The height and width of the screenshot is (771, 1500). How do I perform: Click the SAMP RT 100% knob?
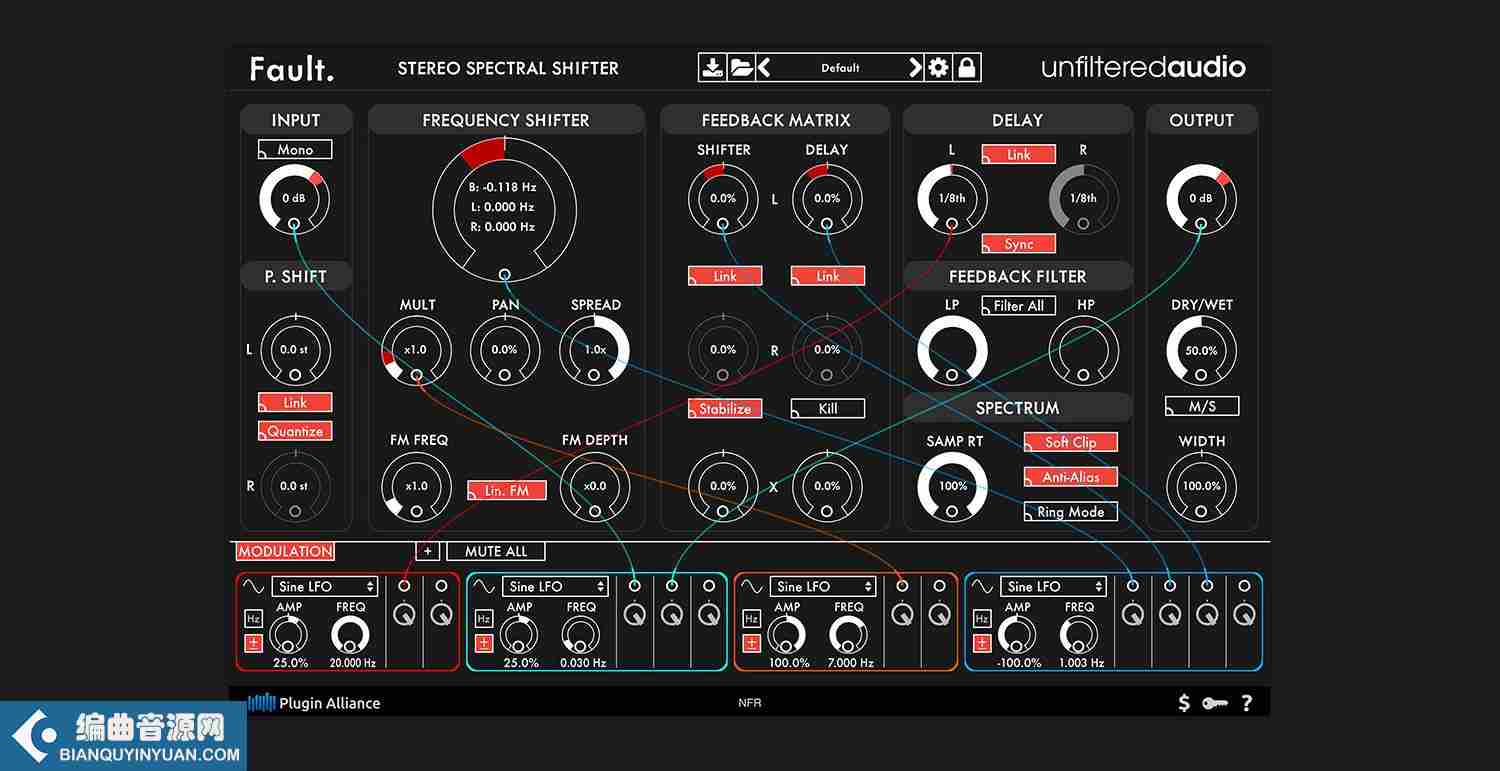point(952,486)
